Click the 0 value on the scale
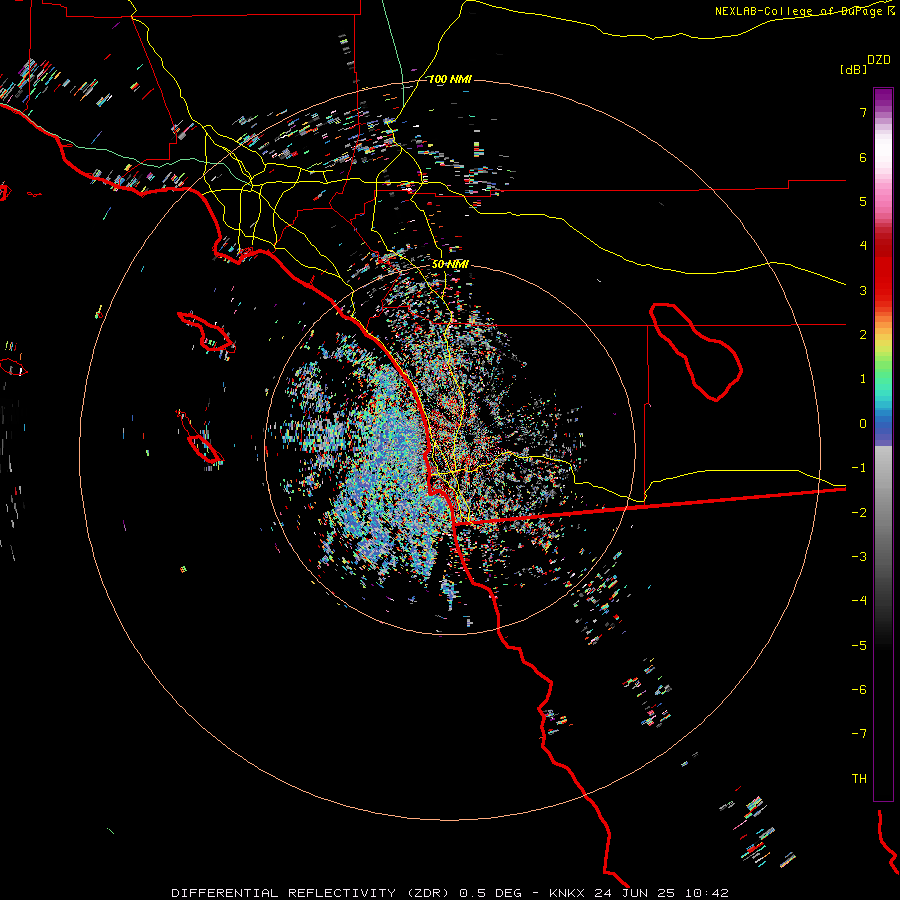This screenshot has height=900, width=900. (x=863, y=424)
